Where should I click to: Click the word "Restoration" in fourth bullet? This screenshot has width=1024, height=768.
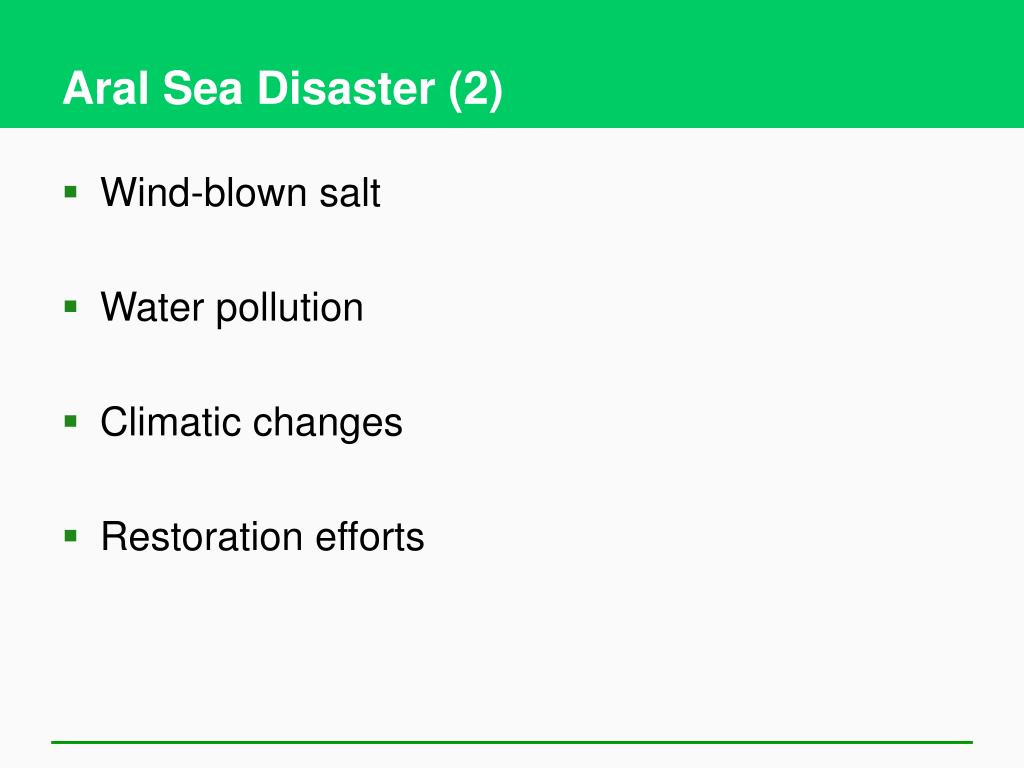pos(202,537)
